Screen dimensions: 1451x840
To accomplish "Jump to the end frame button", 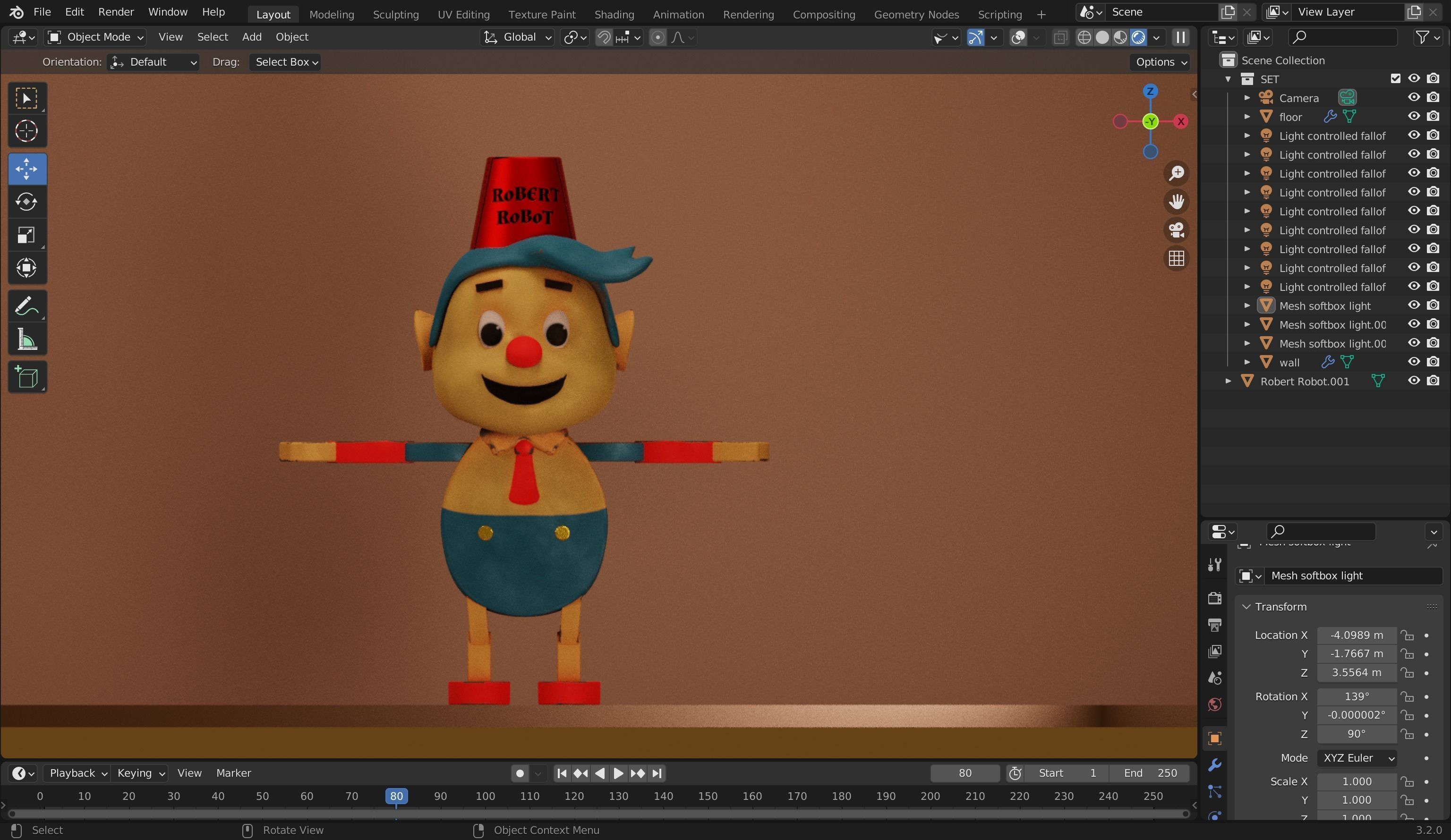I will [657, 773].
